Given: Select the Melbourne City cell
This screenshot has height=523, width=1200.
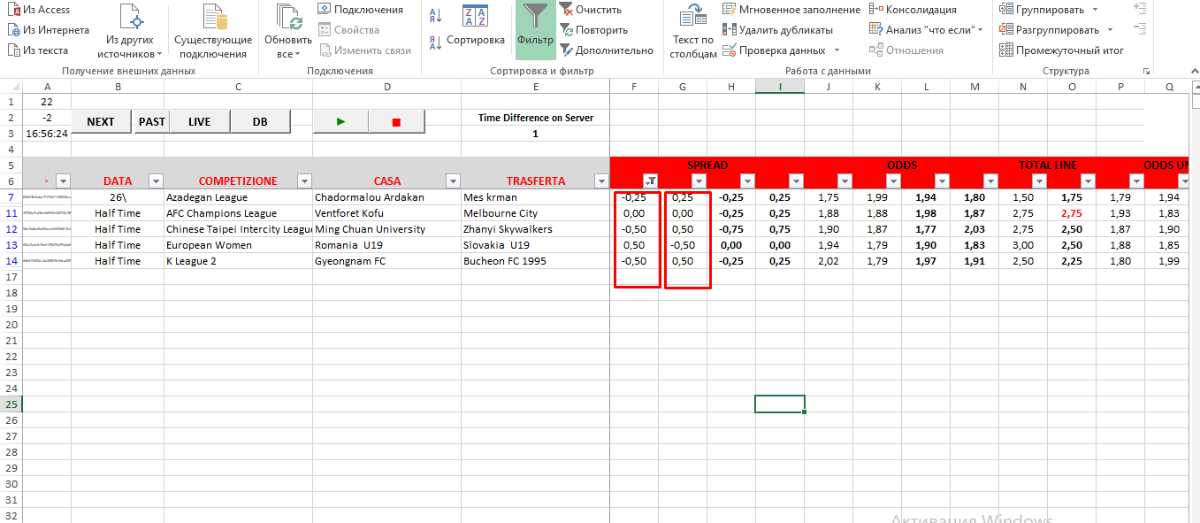Looking at the screenshot, I should pos(534,213).
